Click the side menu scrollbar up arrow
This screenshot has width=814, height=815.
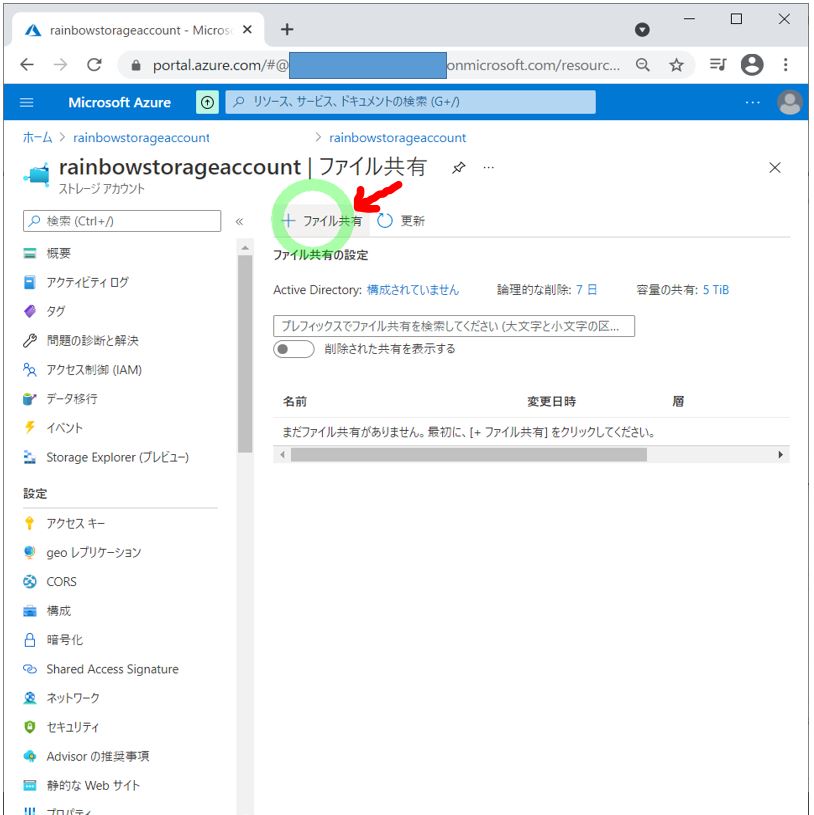point(245,248)
